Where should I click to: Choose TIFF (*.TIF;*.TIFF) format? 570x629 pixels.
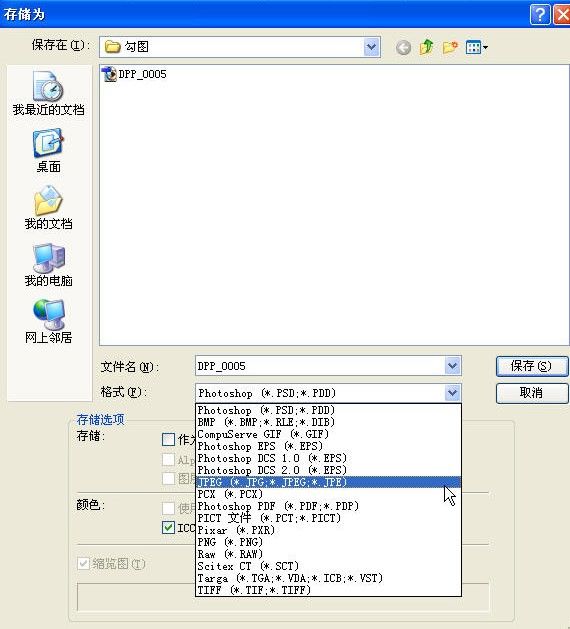(x=328, y=590)
